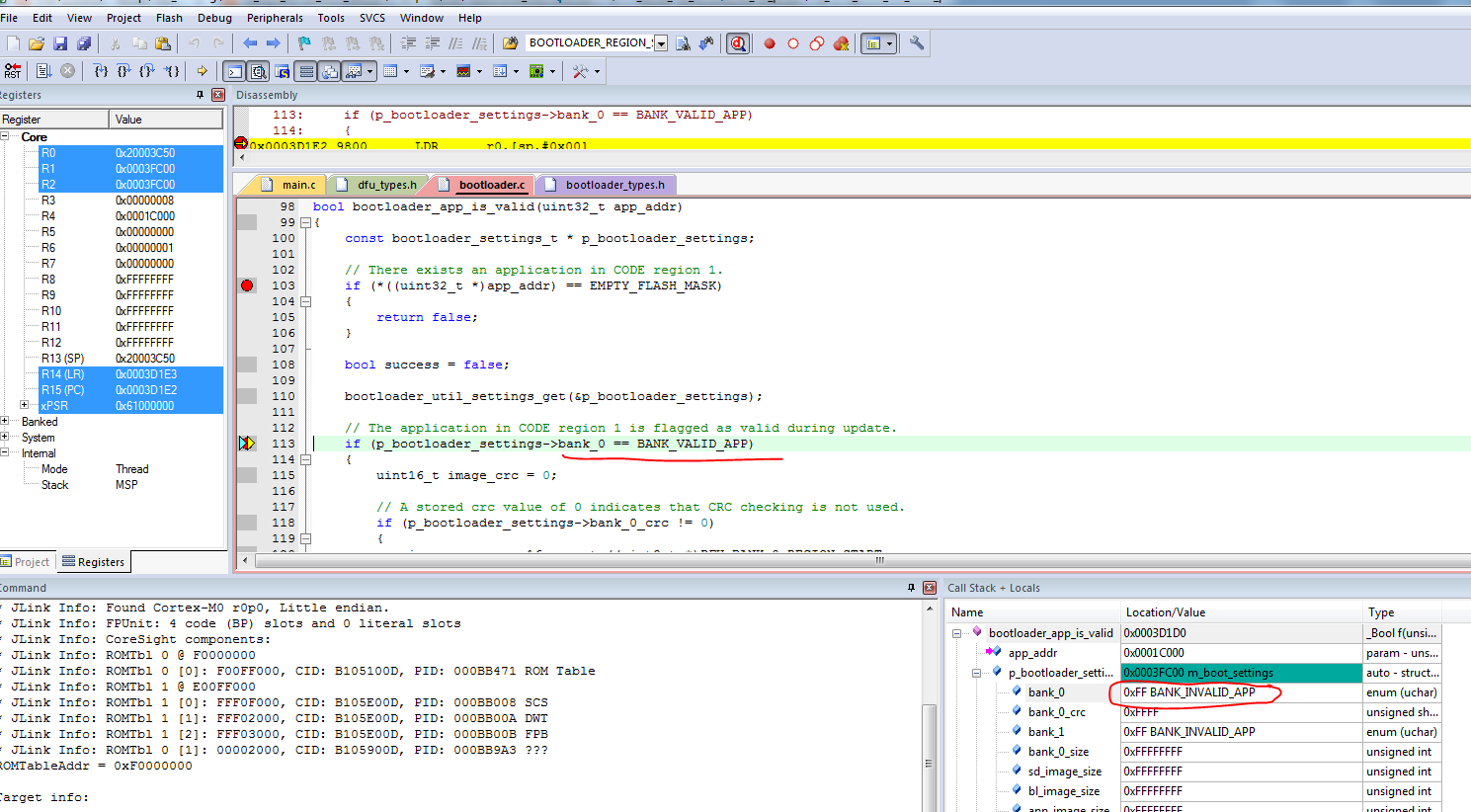
Task: Click the Find in Files icon
Action: pyautogui.click(x=511, y=43)
